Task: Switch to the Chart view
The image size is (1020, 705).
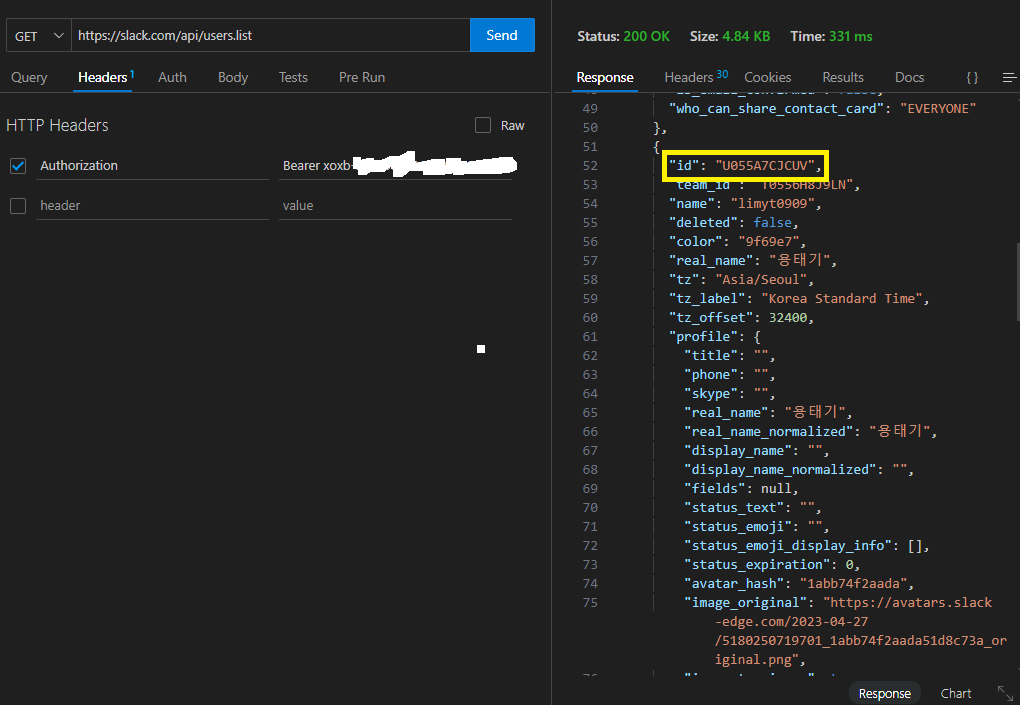Action: 956,693
